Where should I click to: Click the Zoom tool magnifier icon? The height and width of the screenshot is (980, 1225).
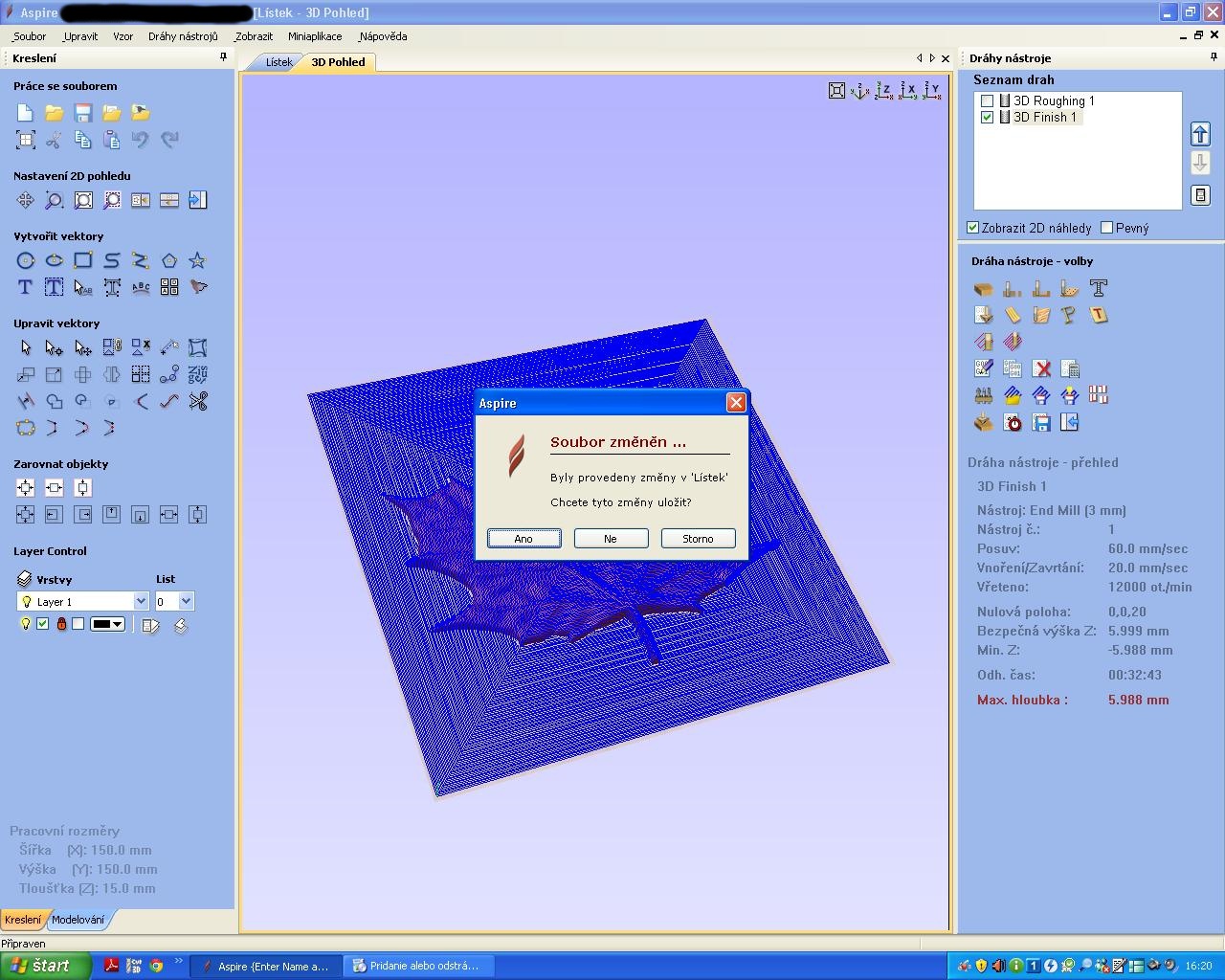pos(55,200)
